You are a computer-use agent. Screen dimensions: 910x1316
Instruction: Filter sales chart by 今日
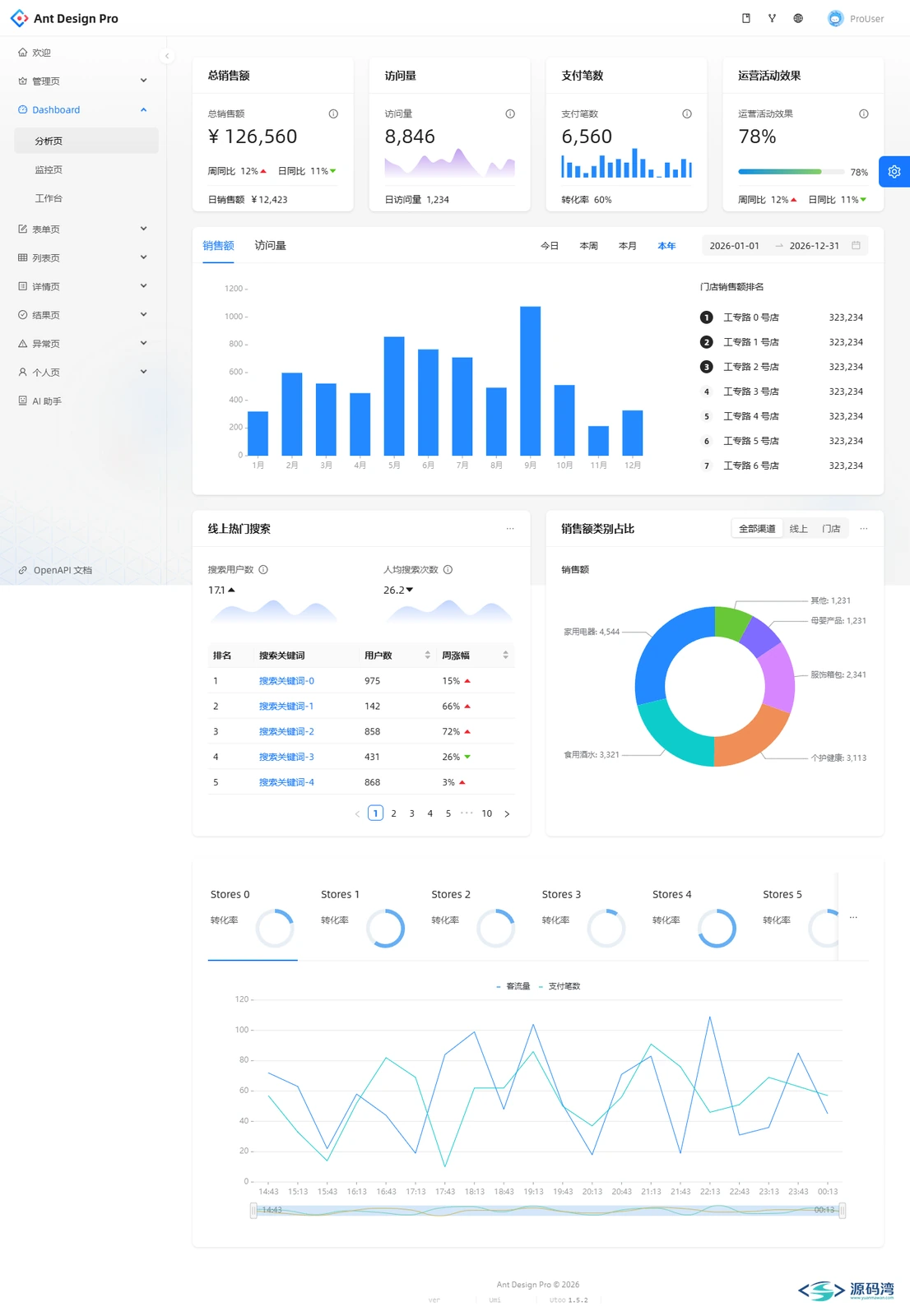tap(550, 246)
